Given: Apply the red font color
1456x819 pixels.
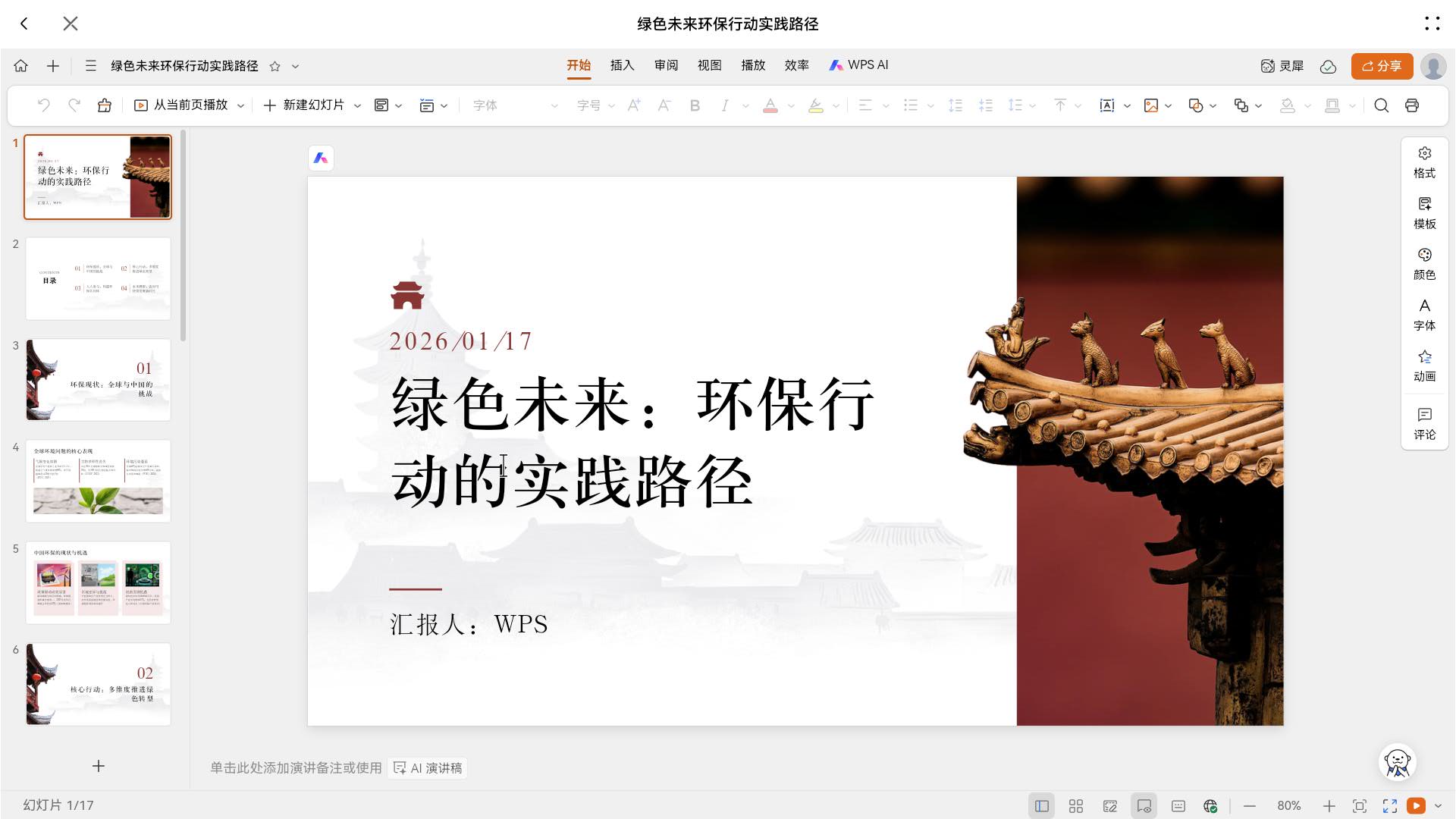Looking at the screenshot, I should (770, 105).
